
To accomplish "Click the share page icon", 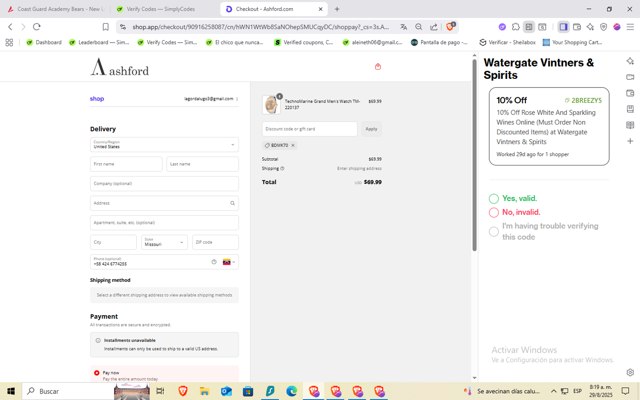I will tap(434, 27).
